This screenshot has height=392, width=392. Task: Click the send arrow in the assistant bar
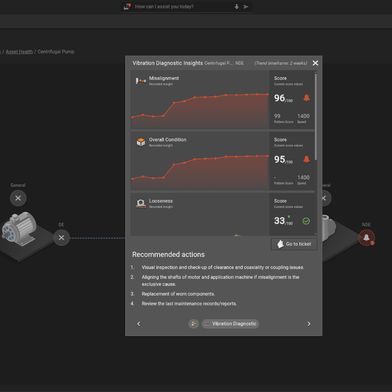(246, 6)
